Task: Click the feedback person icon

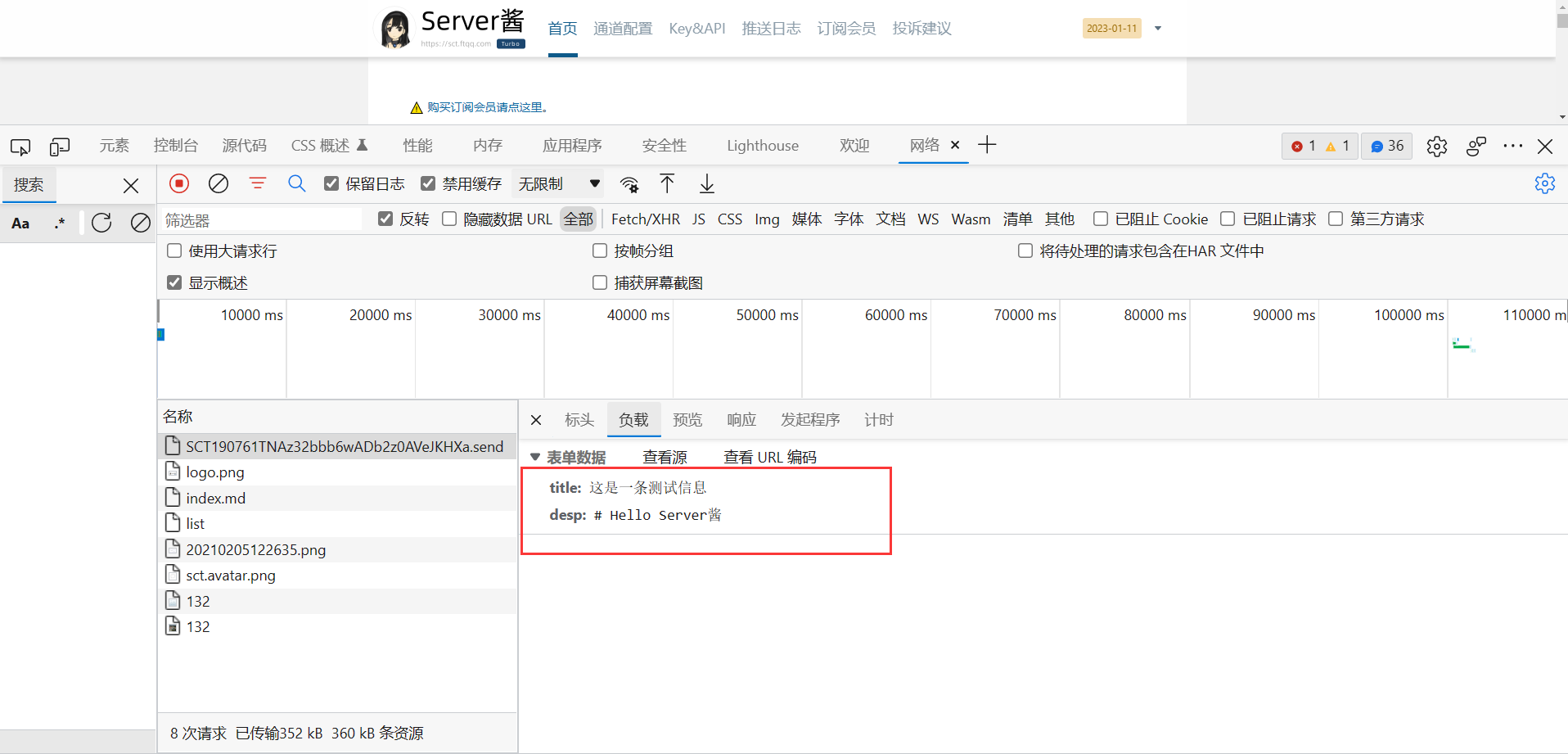Action: [1476, 147]
